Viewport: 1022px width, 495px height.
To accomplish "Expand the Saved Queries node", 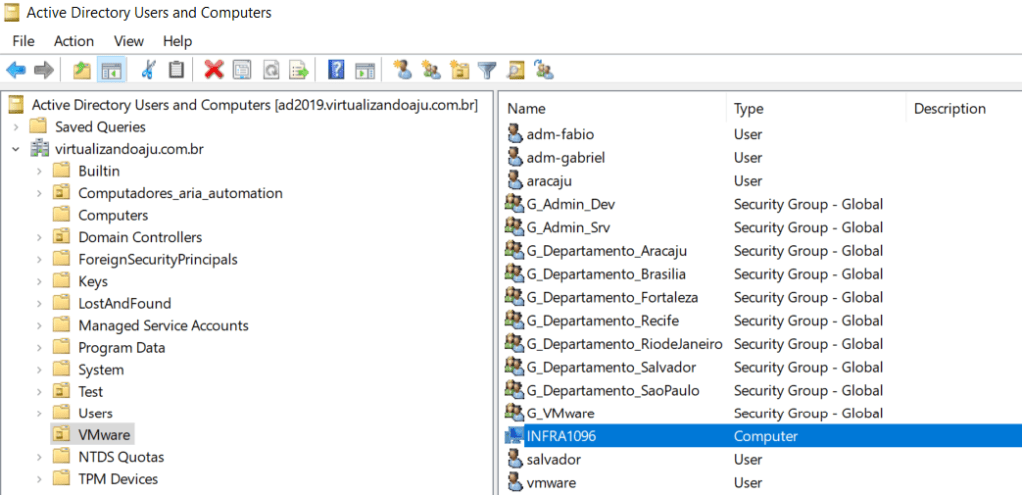I will point(16,127).
